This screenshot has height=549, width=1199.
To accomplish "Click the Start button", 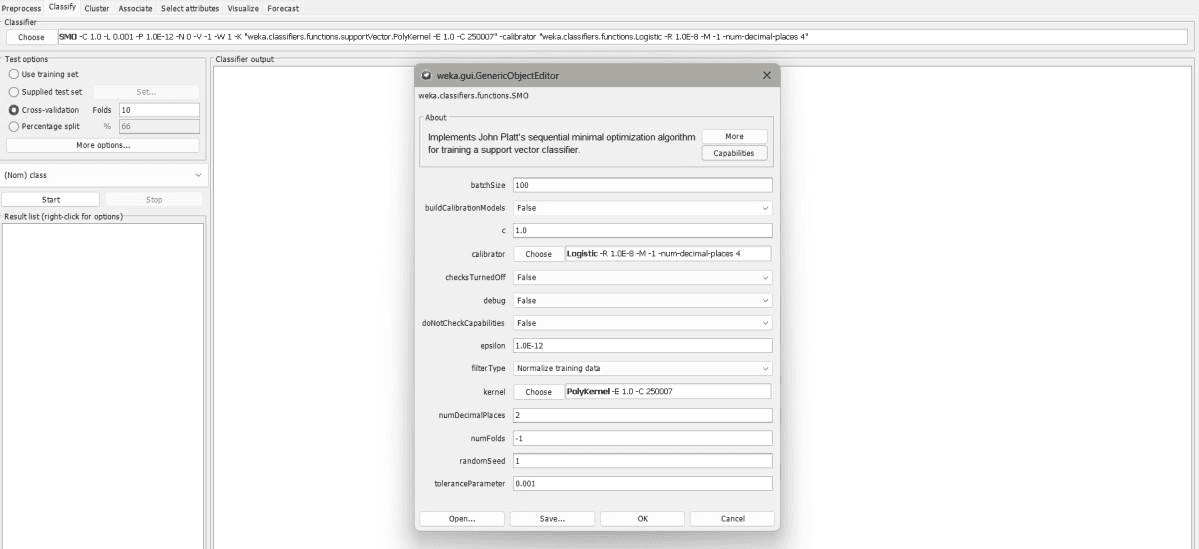I will point(50,200).
